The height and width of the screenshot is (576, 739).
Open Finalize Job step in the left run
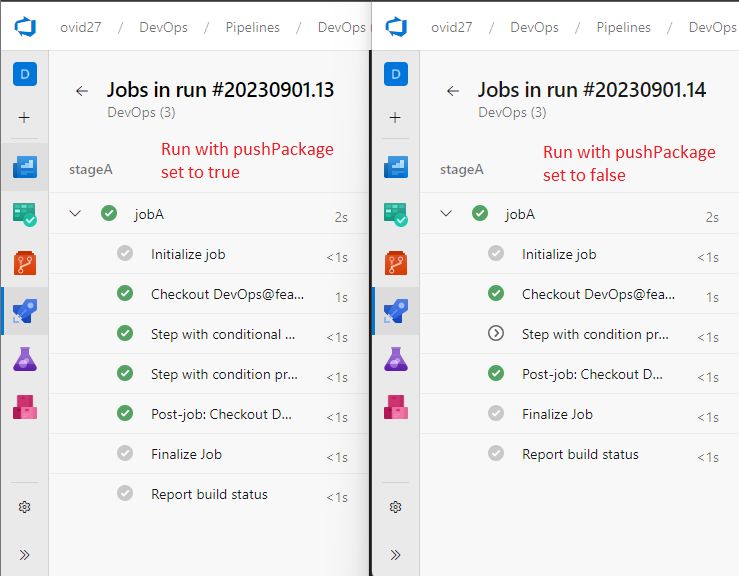point(209,454)
